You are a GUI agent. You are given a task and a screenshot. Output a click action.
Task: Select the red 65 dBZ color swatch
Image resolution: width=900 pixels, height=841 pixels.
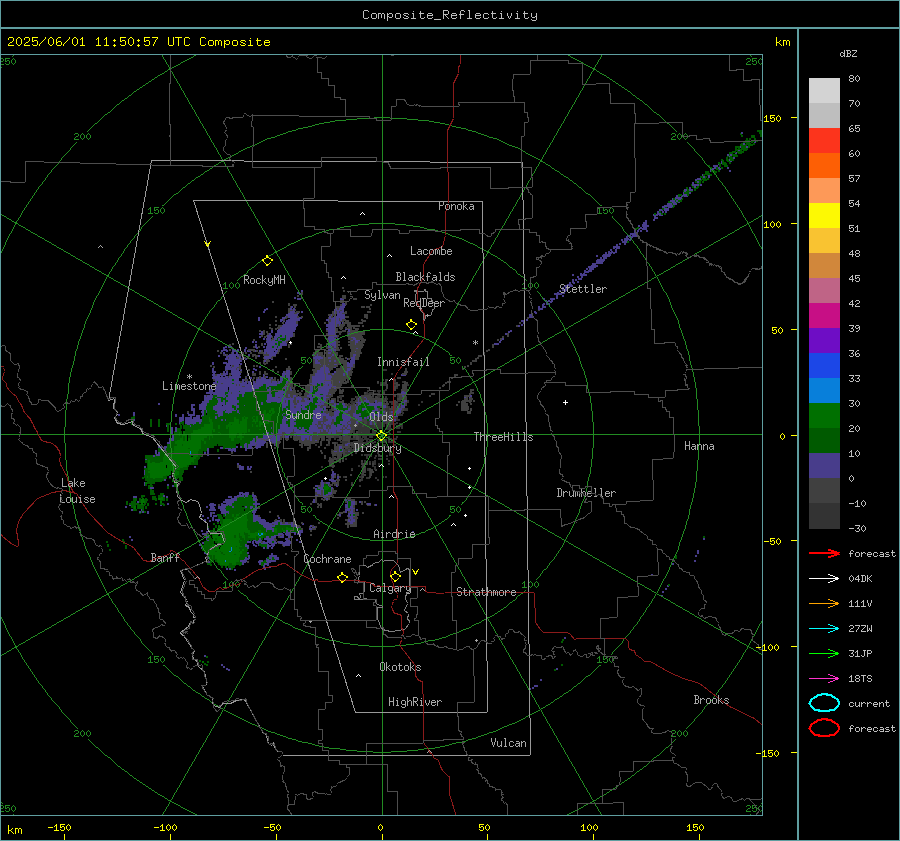coord(824,140)
